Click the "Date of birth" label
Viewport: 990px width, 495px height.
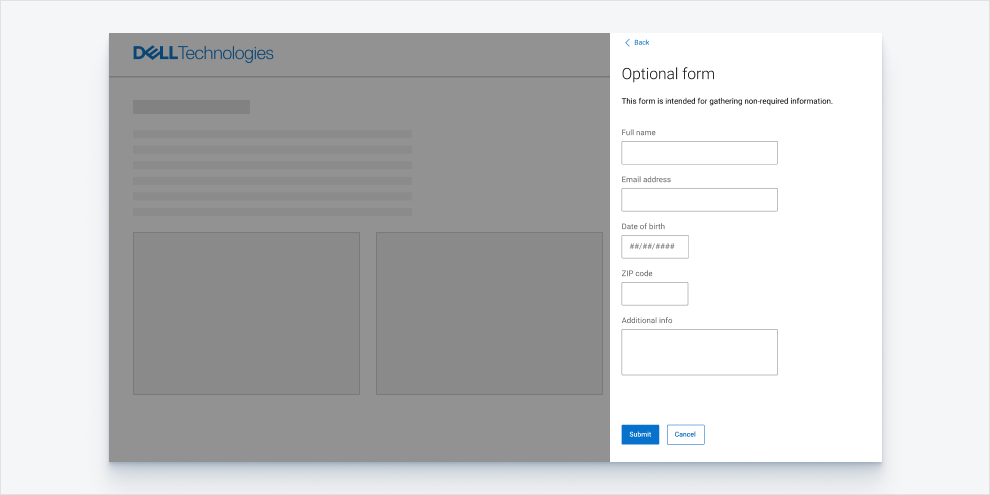pyautogui.click(x=643, y=227)
